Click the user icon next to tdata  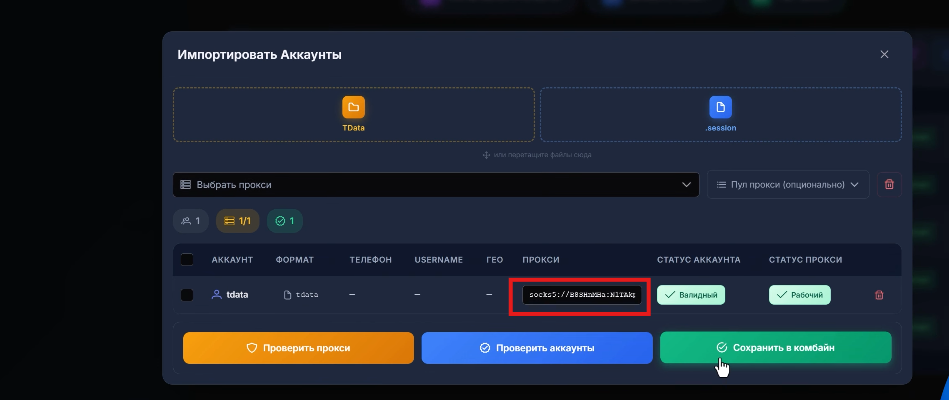[x=217, y=295]
